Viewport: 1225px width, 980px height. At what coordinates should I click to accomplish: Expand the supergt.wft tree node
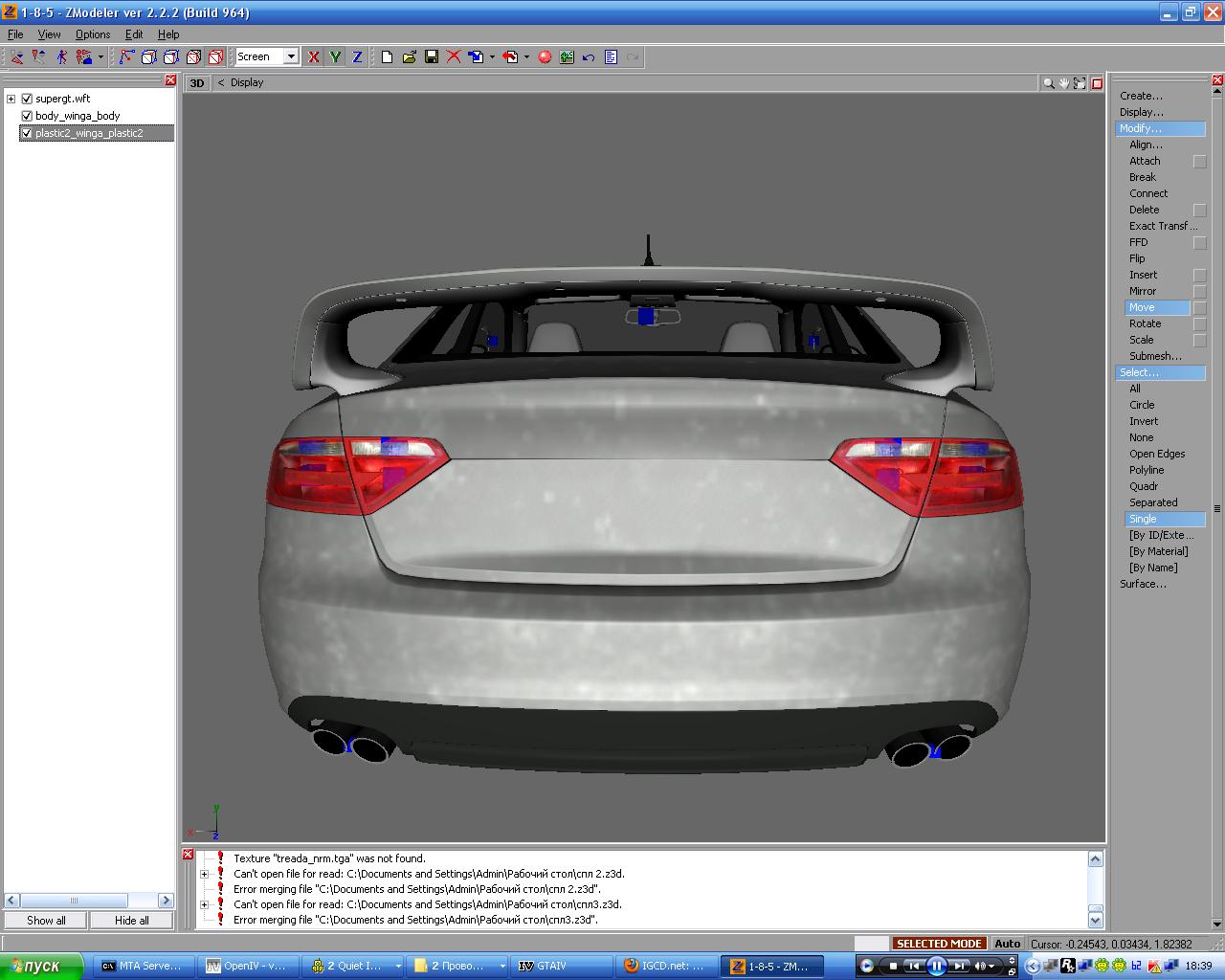[11, 99]
